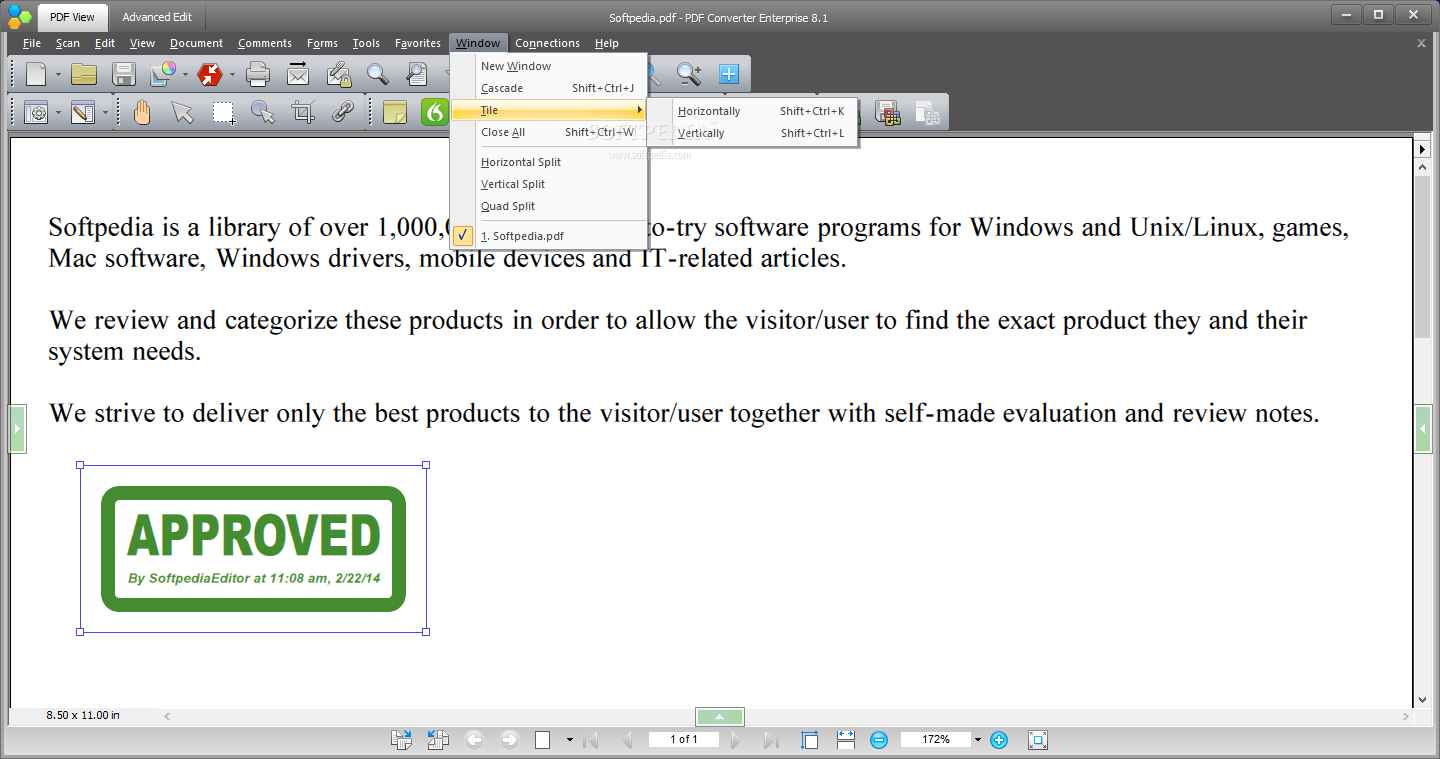Open dropdown next to gear settings icon
1440x759 pixels.
(x=58, y=112)
